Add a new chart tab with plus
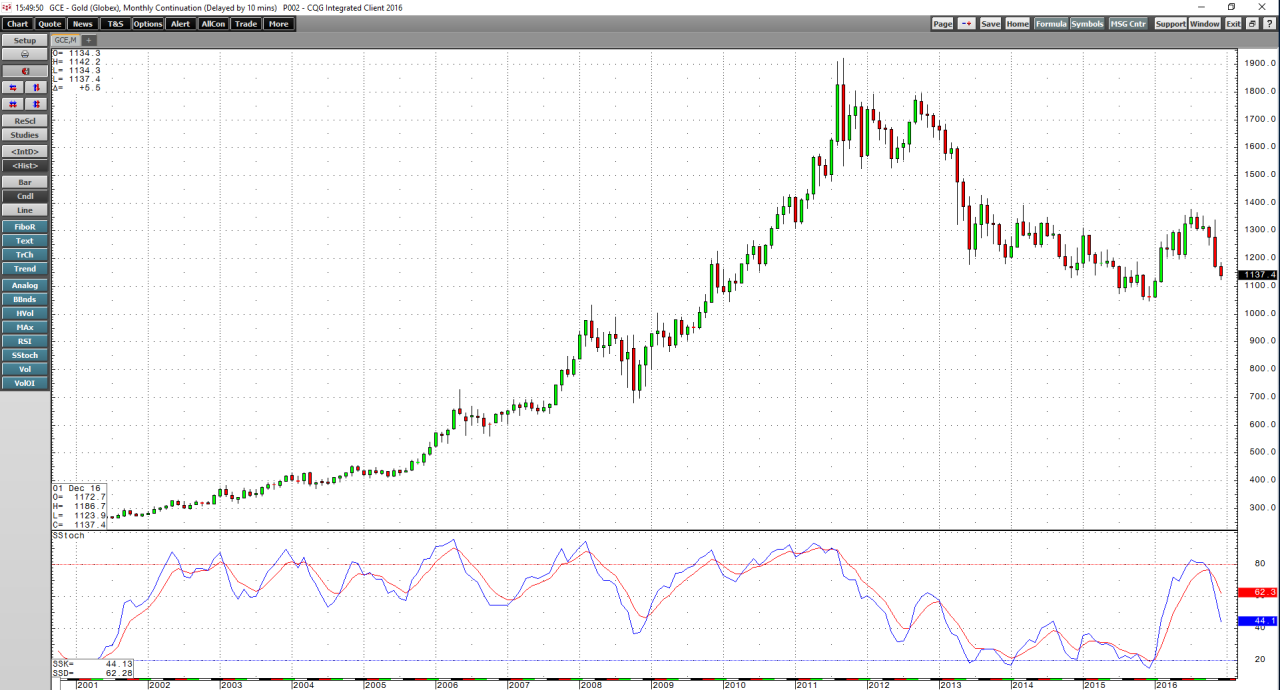The width and height of the screenshot is (1280, 690). point(89,40)
